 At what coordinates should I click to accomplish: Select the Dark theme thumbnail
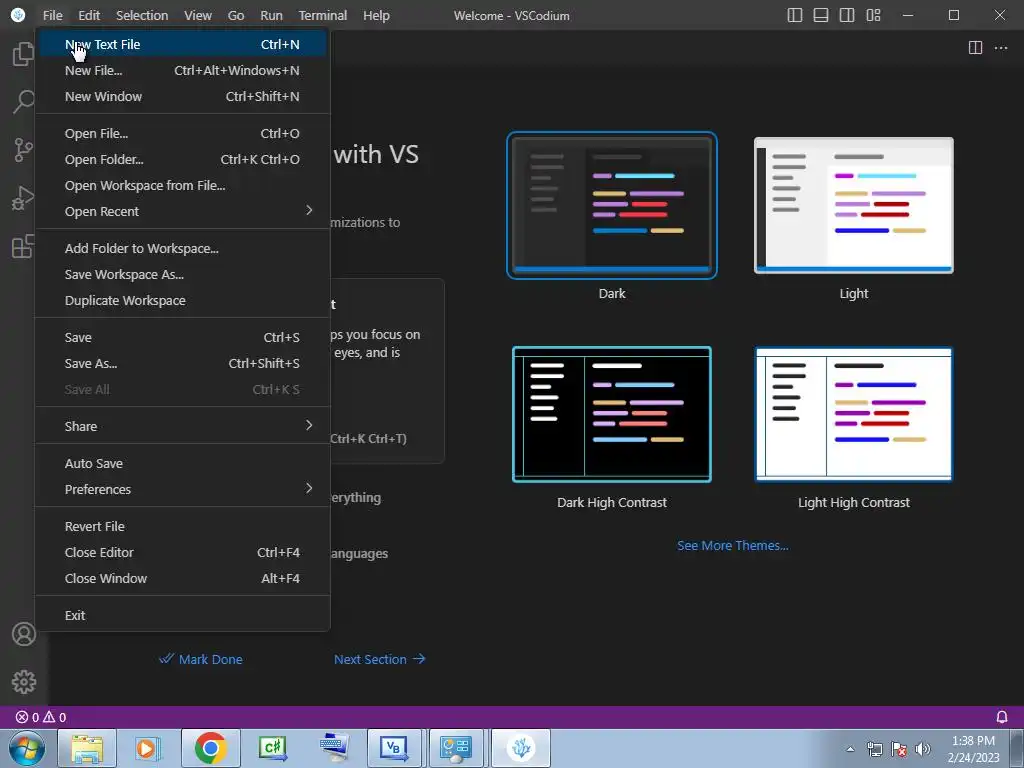tap(612, 205)
